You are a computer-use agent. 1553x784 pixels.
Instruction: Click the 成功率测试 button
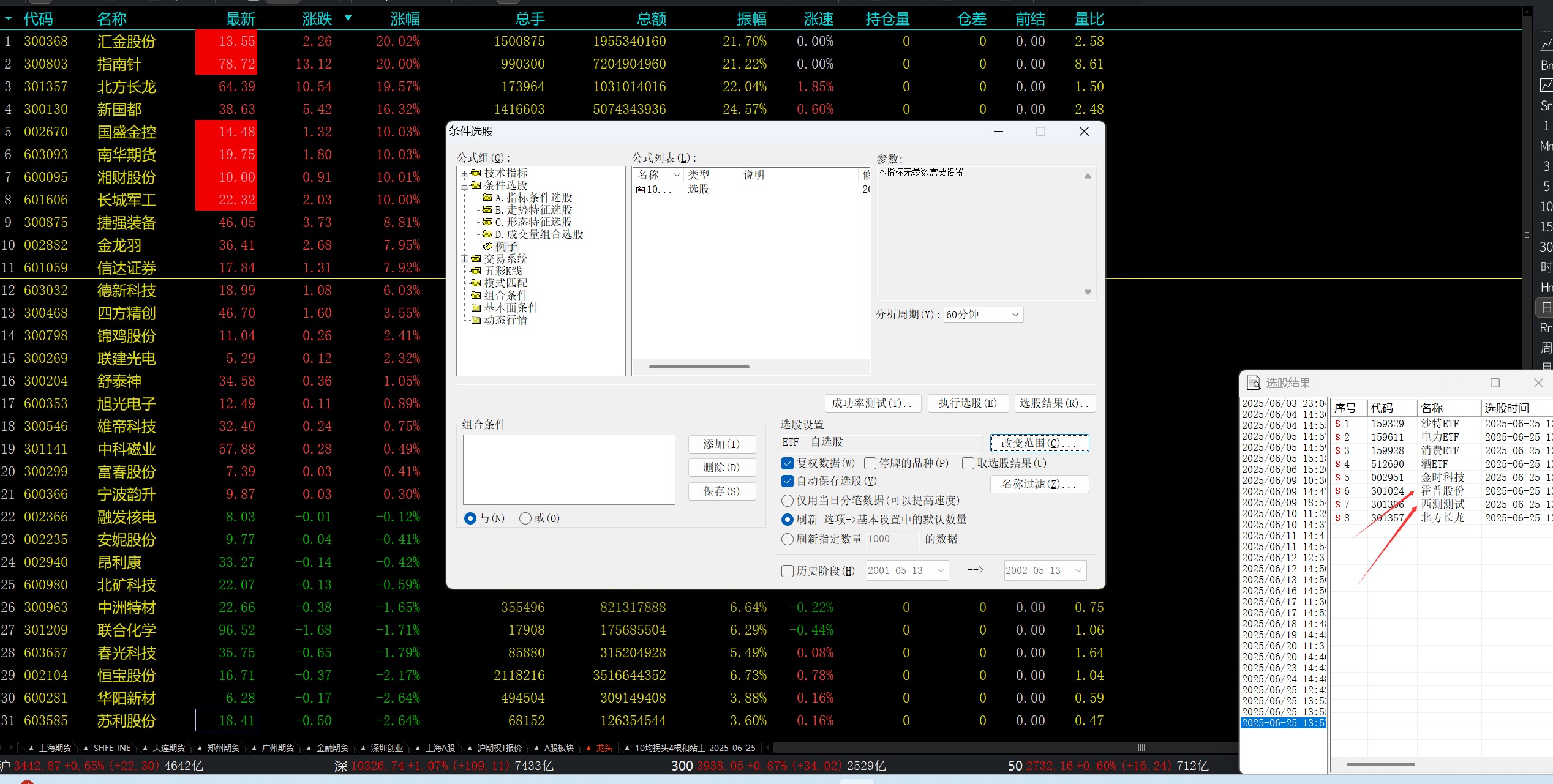coord(871,403)
